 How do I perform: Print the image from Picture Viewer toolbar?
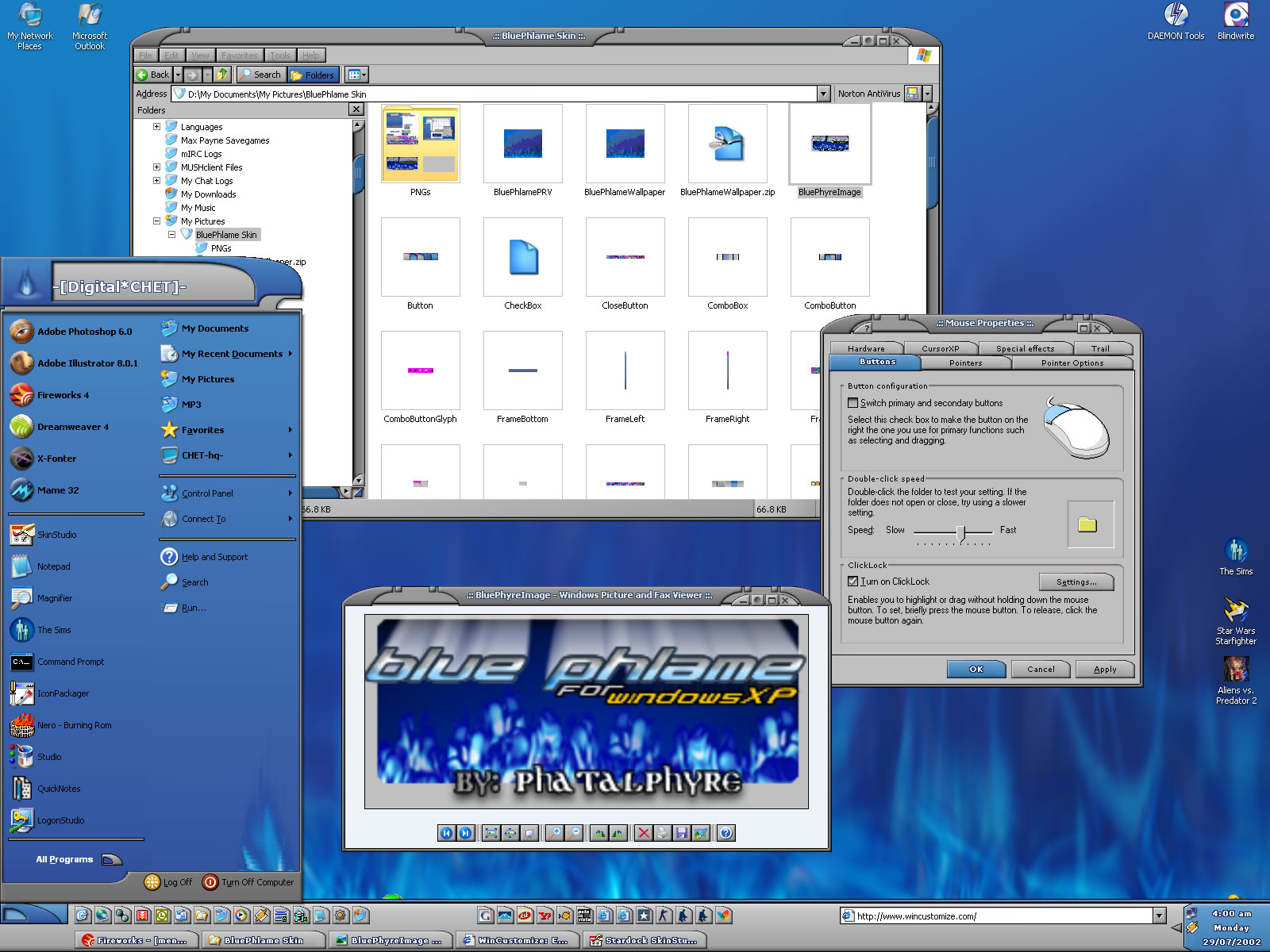663,833
